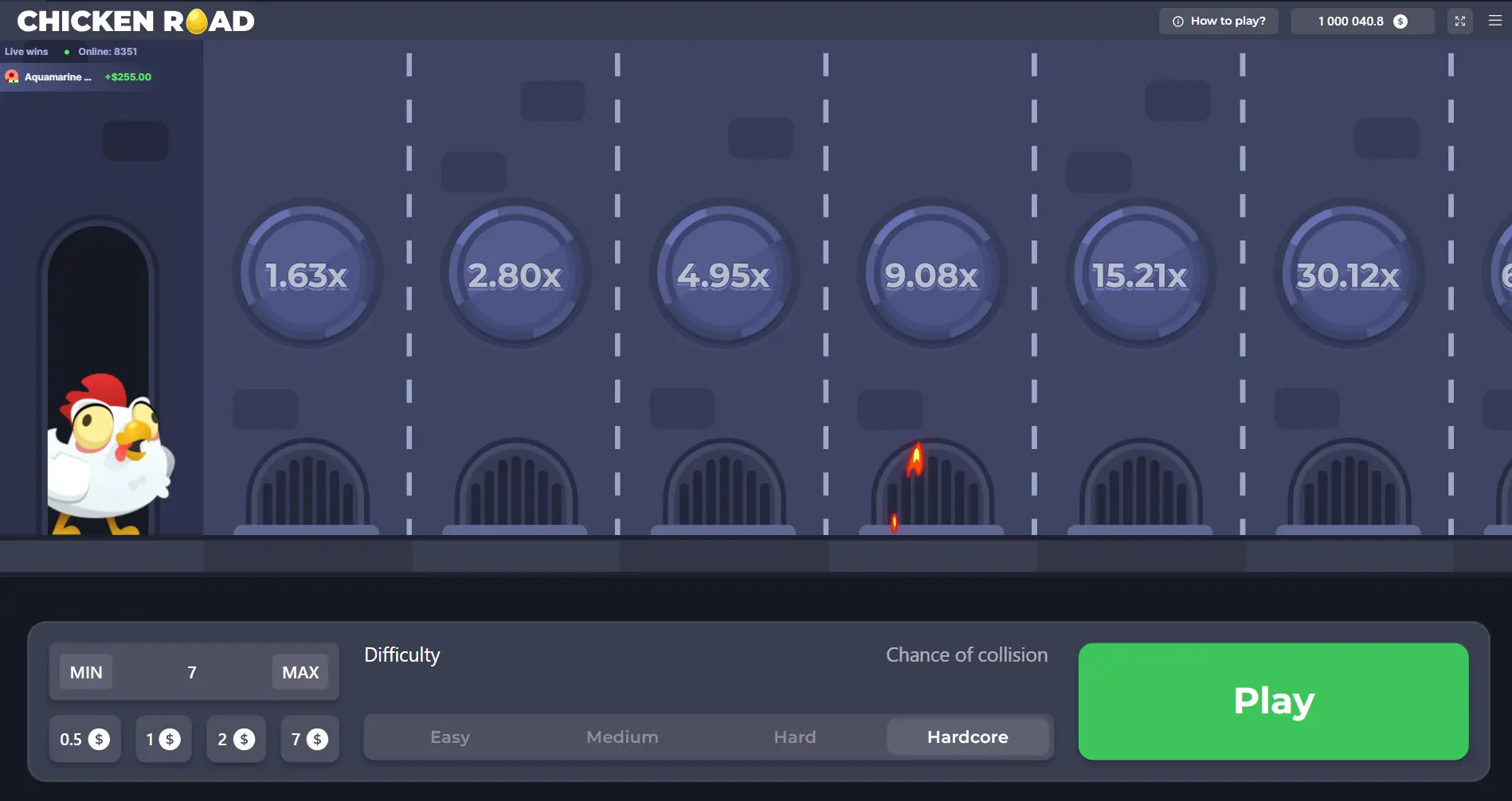1512x801 pixels.
Task: Choose the 2 dollar bet preset
Action: [236, 740]
